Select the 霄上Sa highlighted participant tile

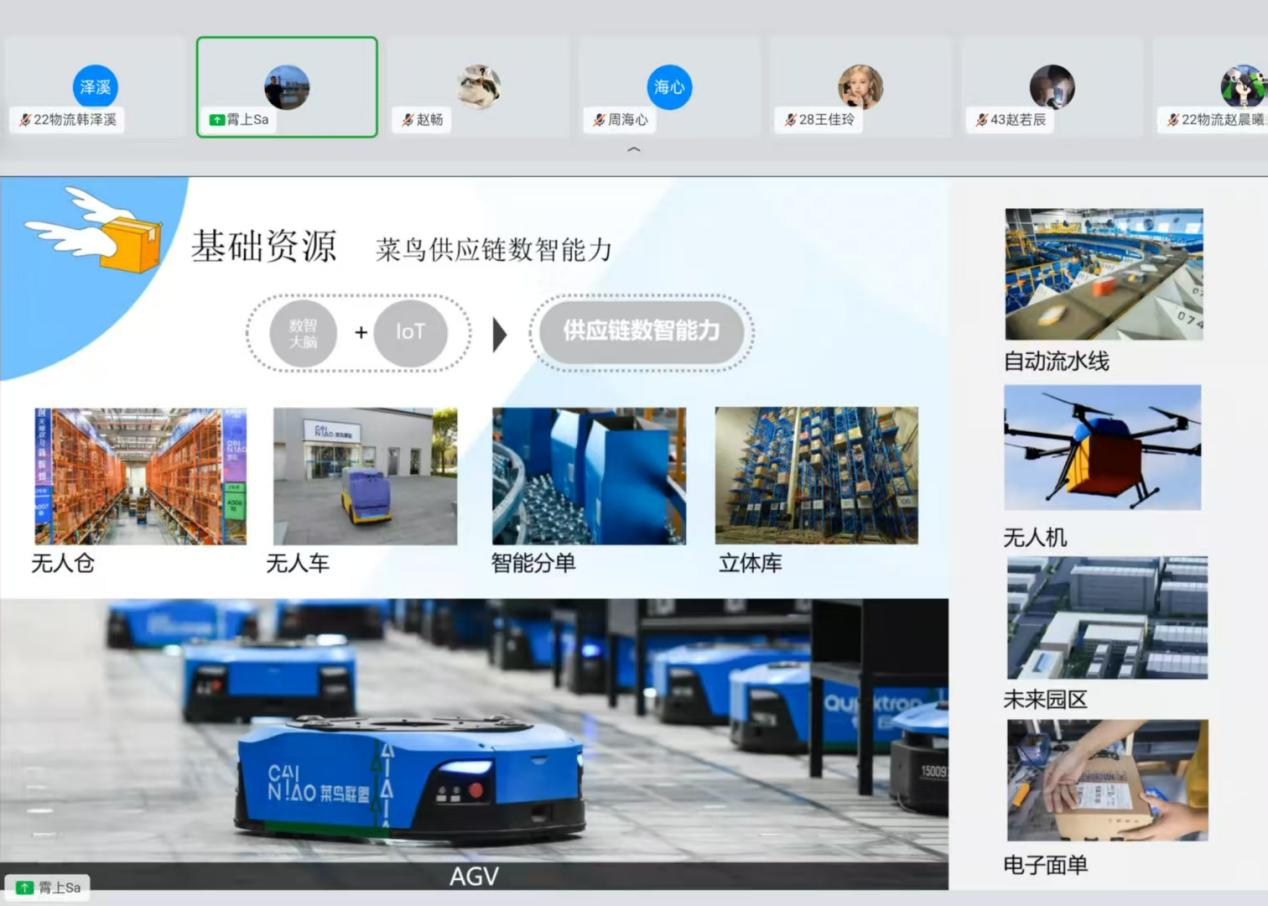[287, 87]
